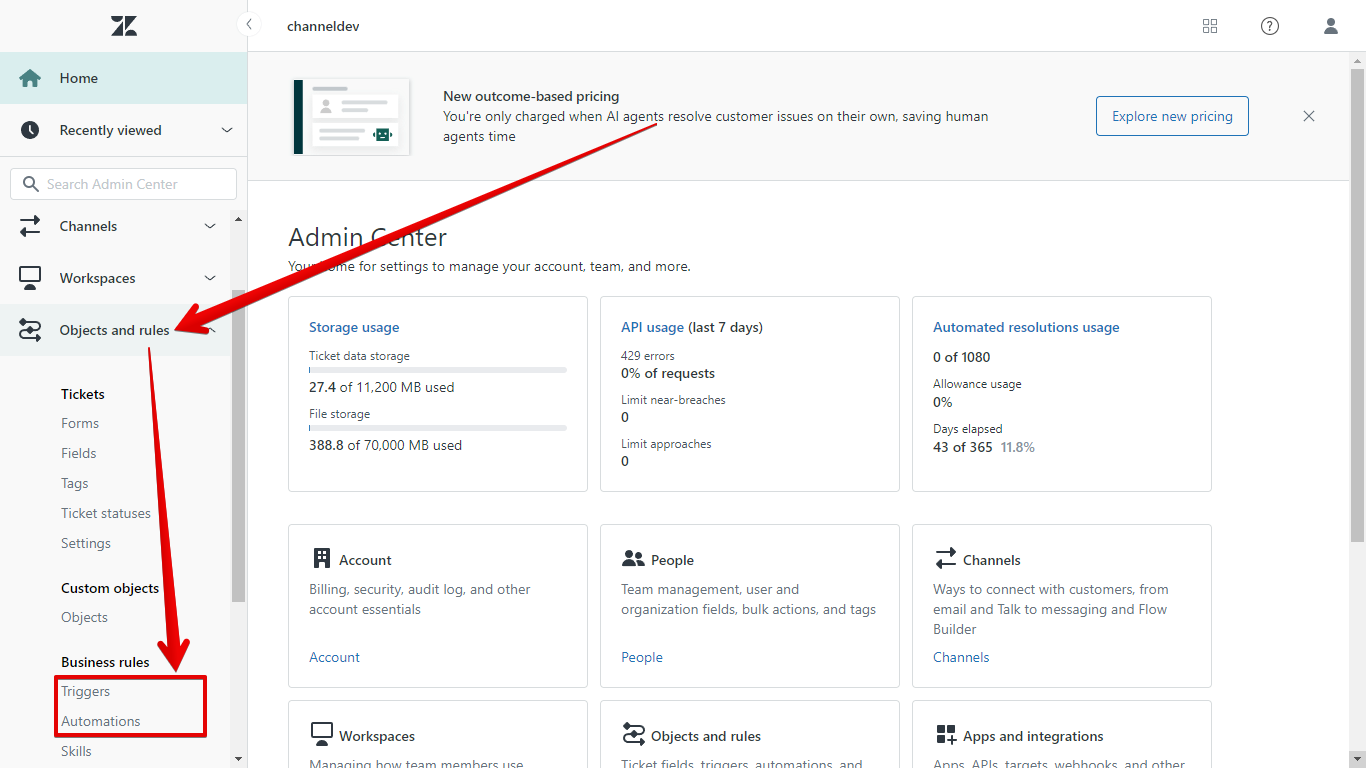Open Workspaces in the sidebar menu
This screenshot has width=1366, height=768.
click(115, 278)
